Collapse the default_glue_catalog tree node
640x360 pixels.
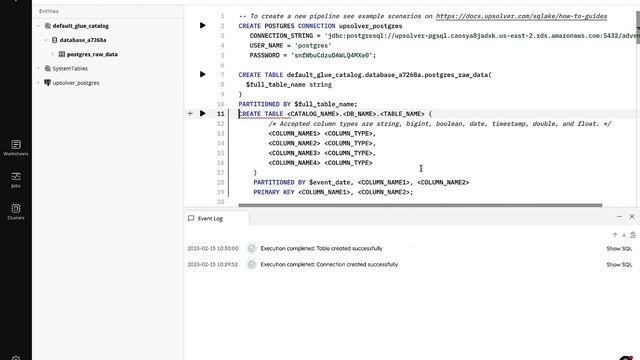coord(39,26)
